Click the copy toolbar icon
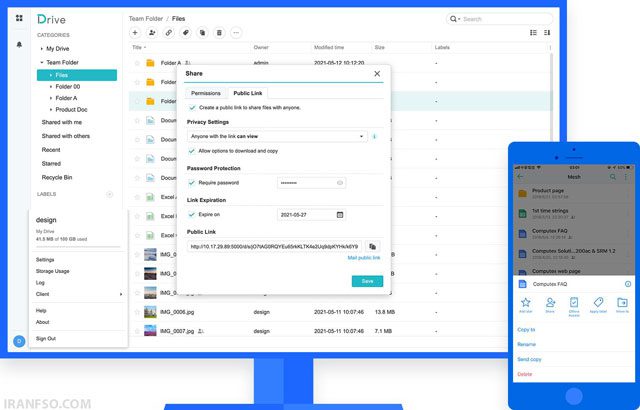 point(202,33)
